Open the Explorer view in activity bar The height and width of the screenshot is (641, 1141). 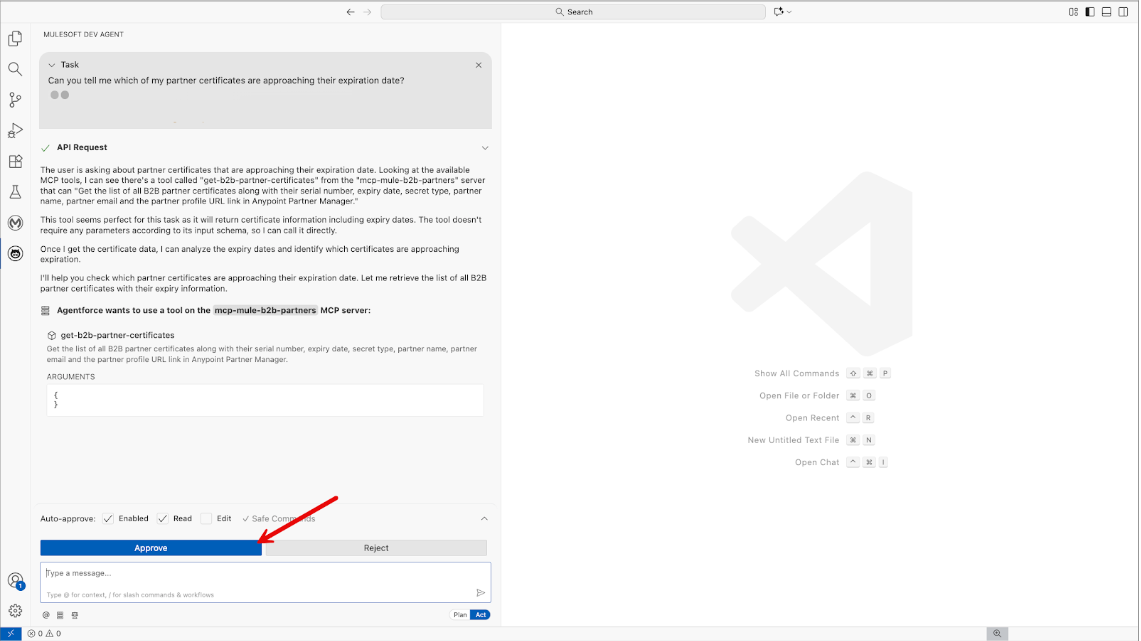tap(15, 38)
